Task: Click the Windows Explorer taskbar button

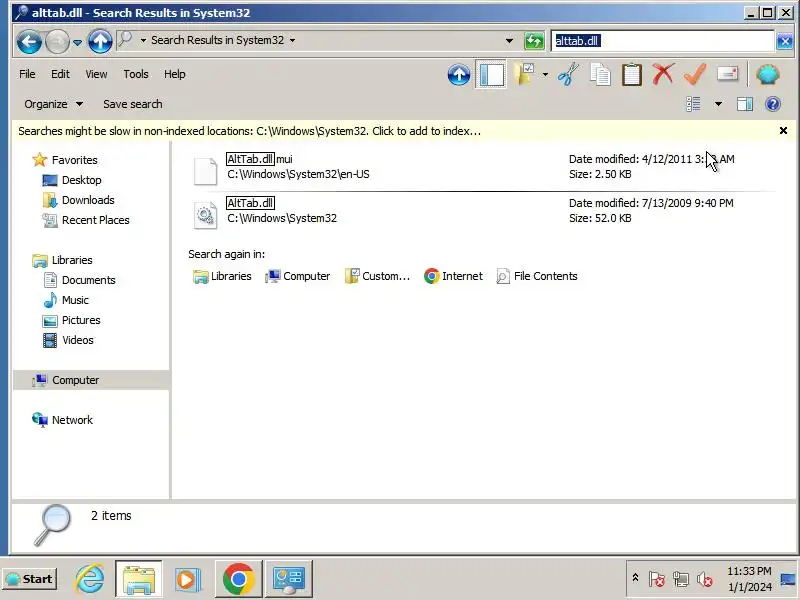Action: coord(139,579)
